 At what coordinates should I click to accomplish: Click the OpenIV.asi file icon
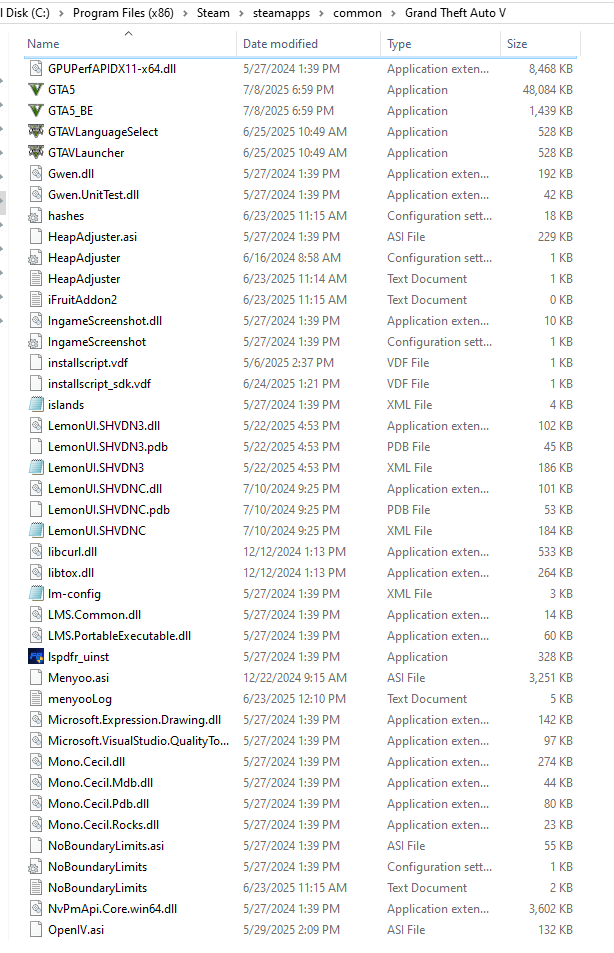pyautogui.click(x=36, y=930)
